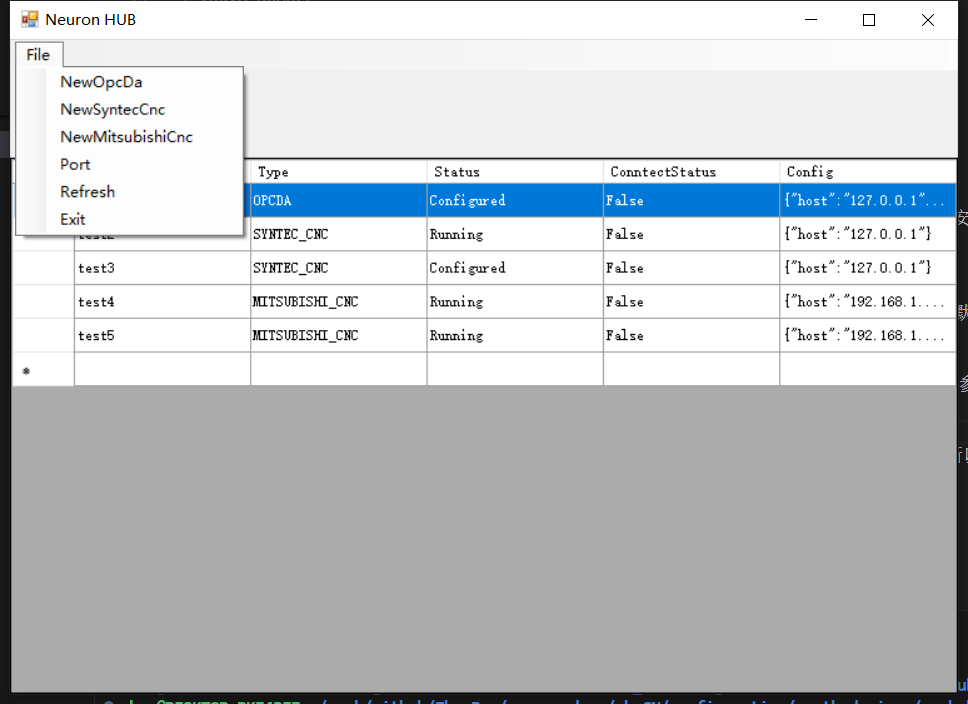Click the Config column header
The width and height of the screenshot is (968, 704).
click(866, 172)
